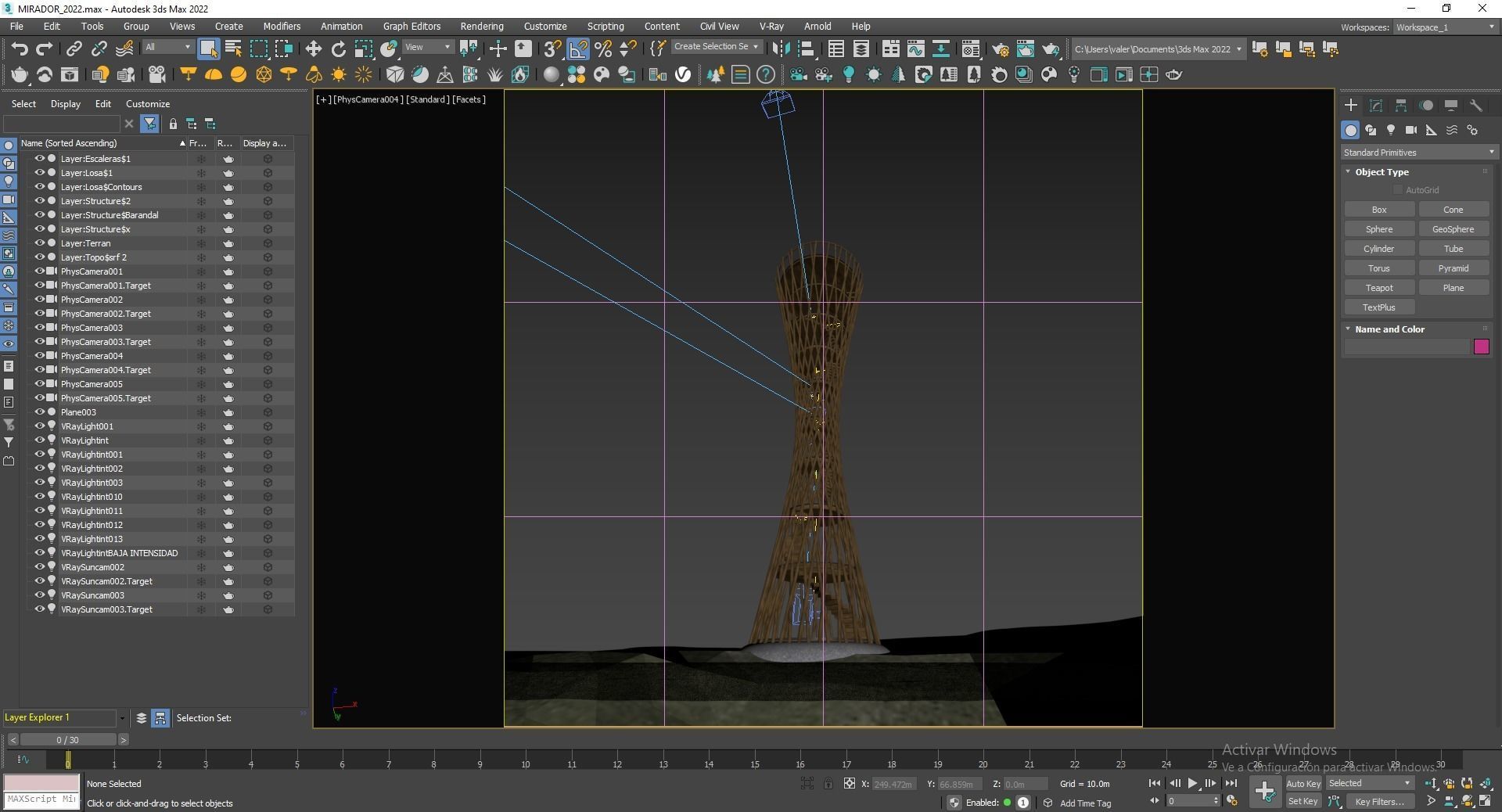Open the Graph Editors menu
This screenshot has height=812, width=1502.
click(411, 26)
